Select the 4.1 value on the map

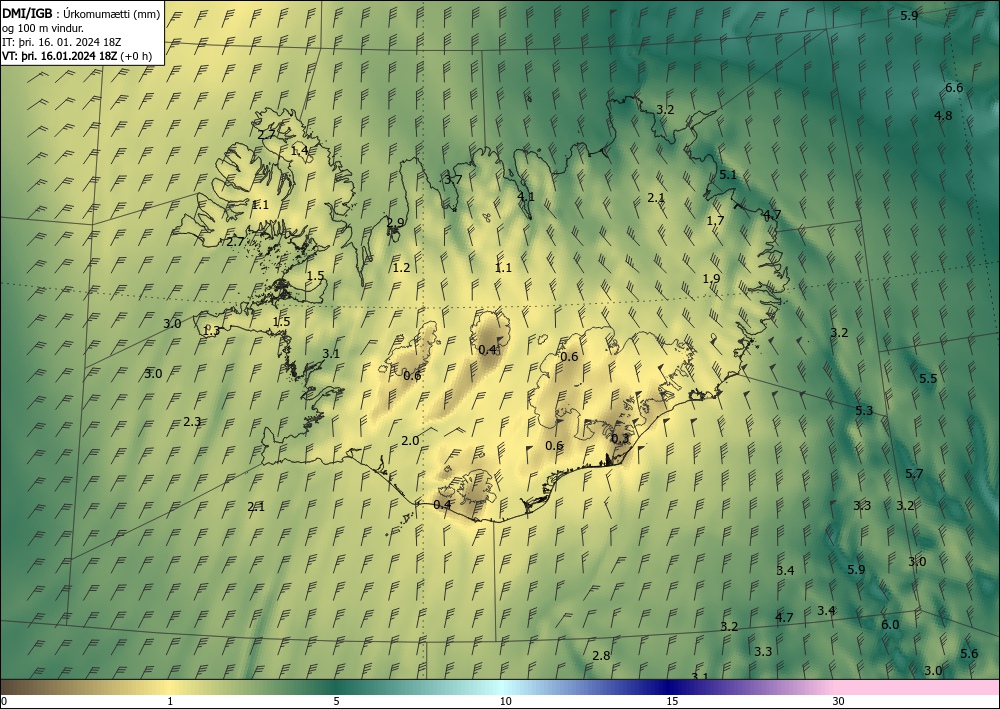click(x=526, y=196)
